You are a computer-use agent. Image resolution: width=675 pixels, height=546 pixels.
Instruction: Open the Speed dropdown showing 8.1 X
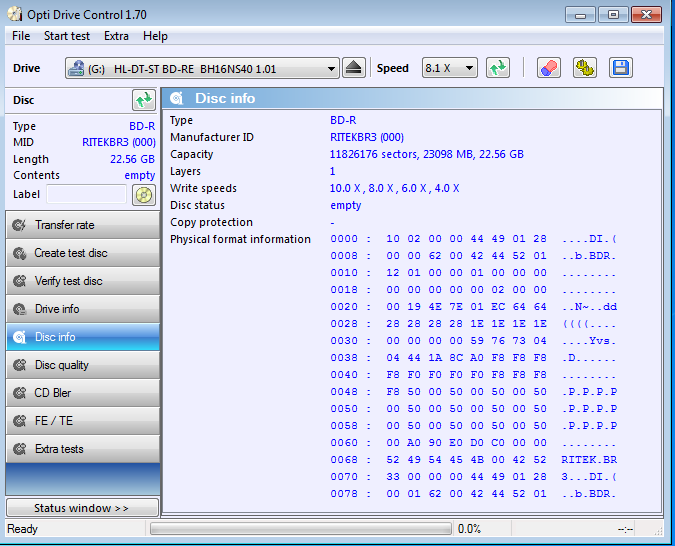449,68
